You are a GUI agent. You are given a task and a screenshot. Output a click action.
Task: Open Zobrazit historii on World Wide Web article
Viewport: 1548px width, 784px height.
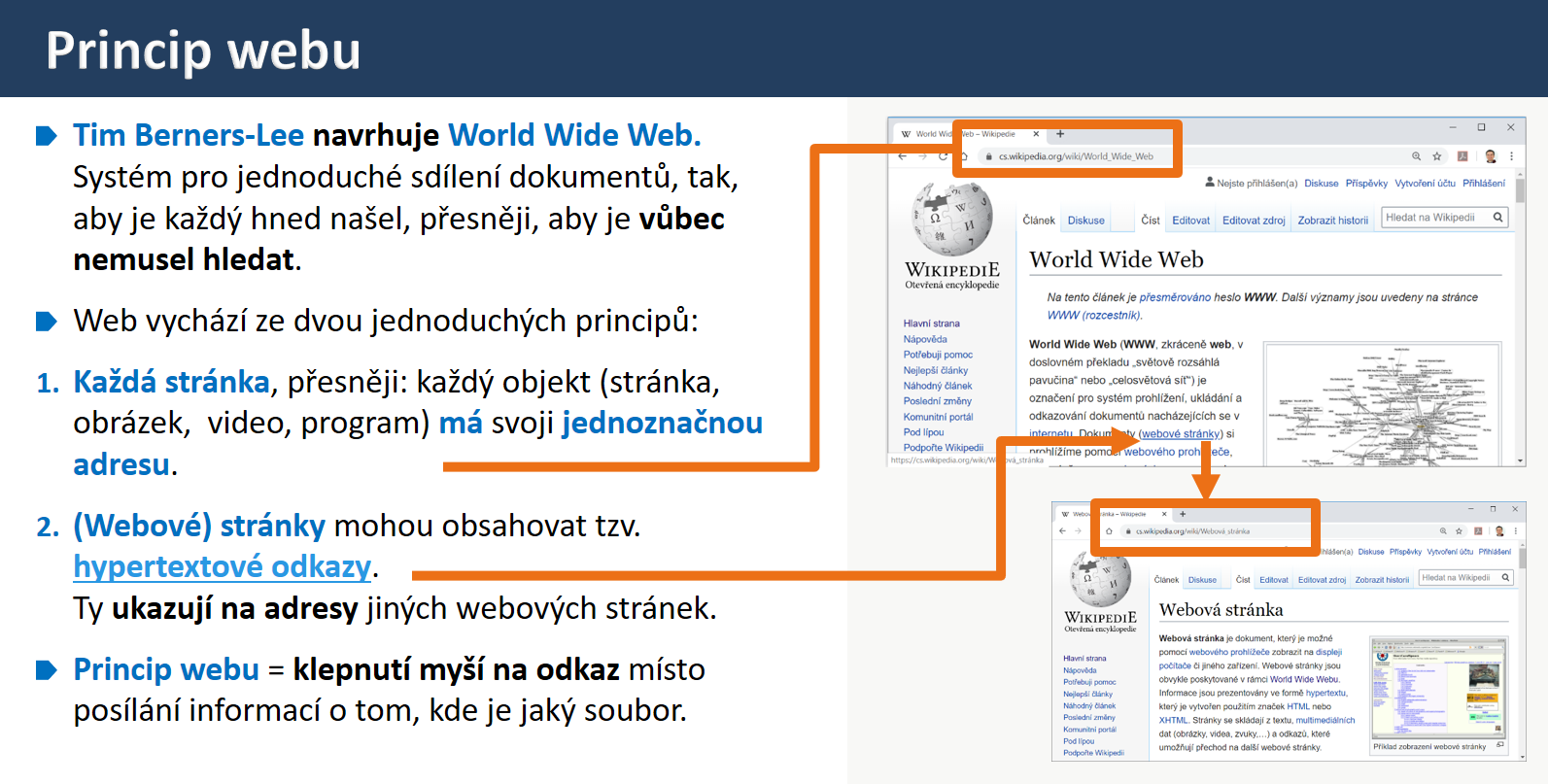pos(1333,221)
